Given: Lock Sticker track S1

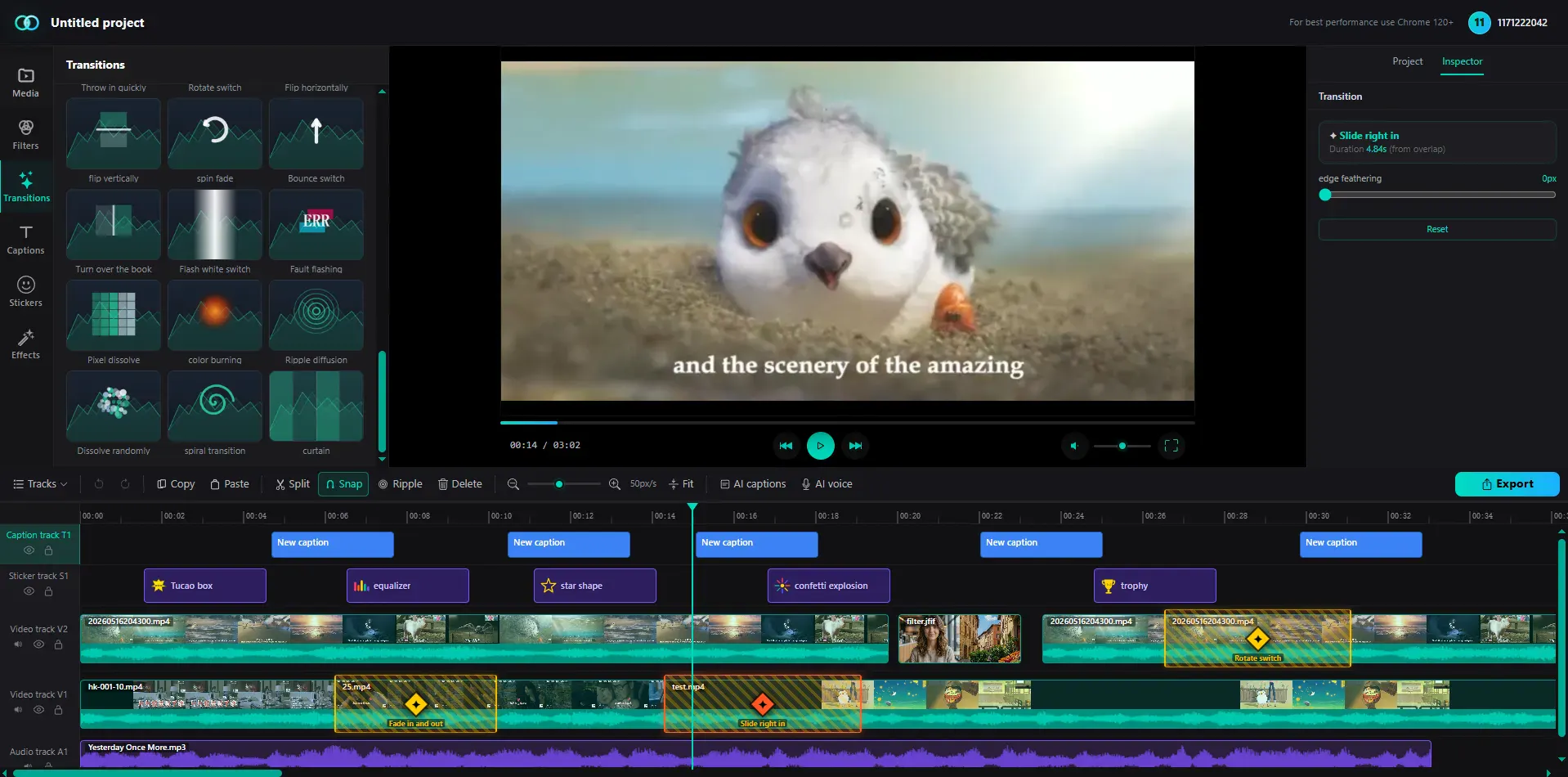Looking at the screenshot, I should tap(48, 591).
